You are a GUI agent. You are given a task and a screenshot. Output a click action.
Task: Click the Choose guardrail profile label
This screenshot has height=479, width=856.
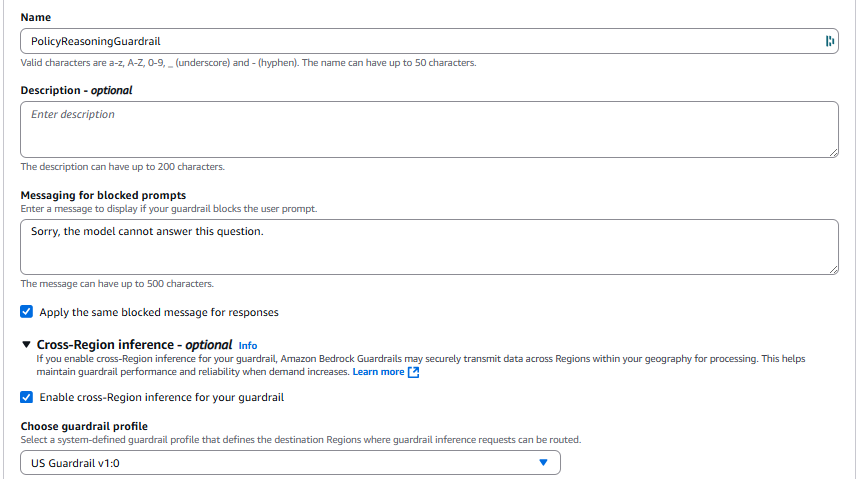tap(84, 426)
